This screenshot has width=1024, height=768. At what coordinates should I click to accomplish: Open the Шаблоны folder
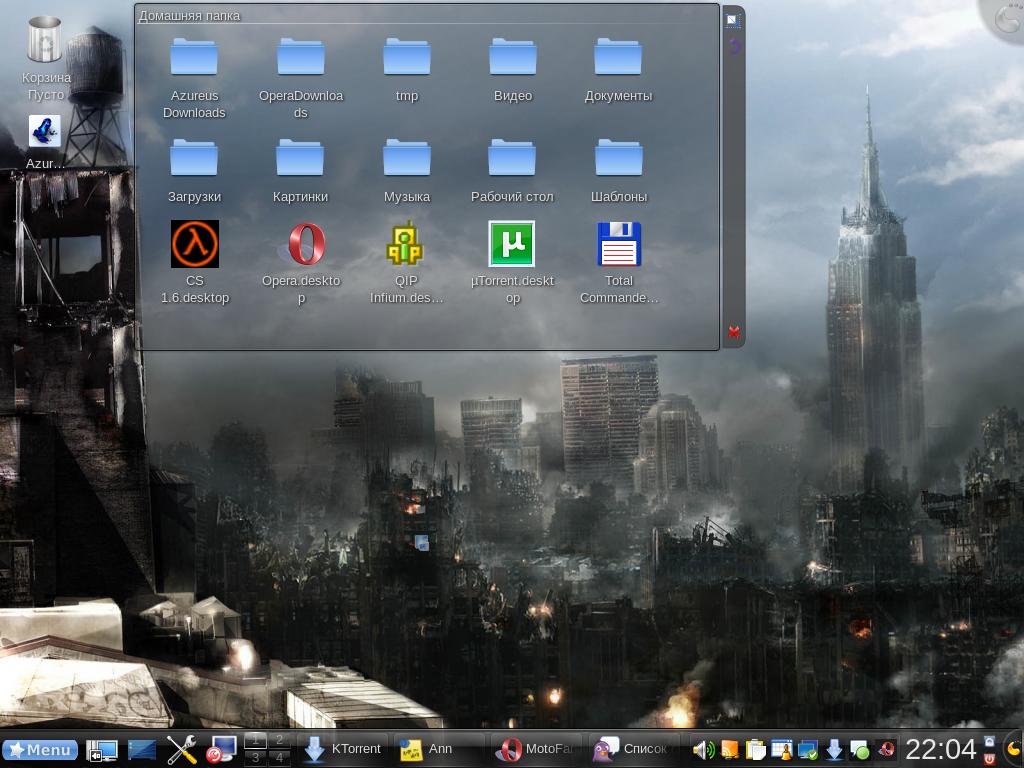coord(618,171)
